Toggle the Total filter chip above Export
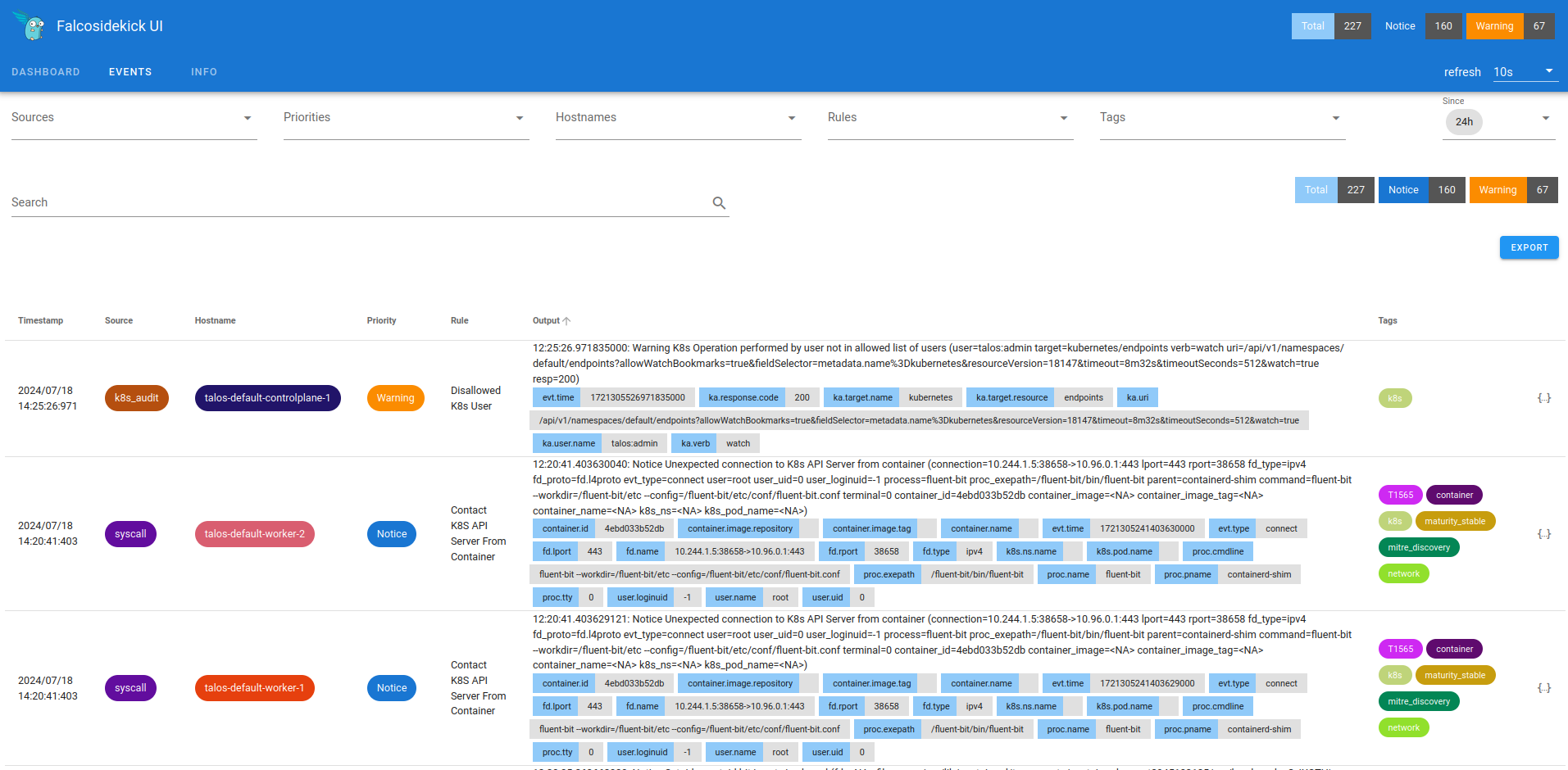The height and width of the screenshot is (770, 1568). coord(1316,190)
